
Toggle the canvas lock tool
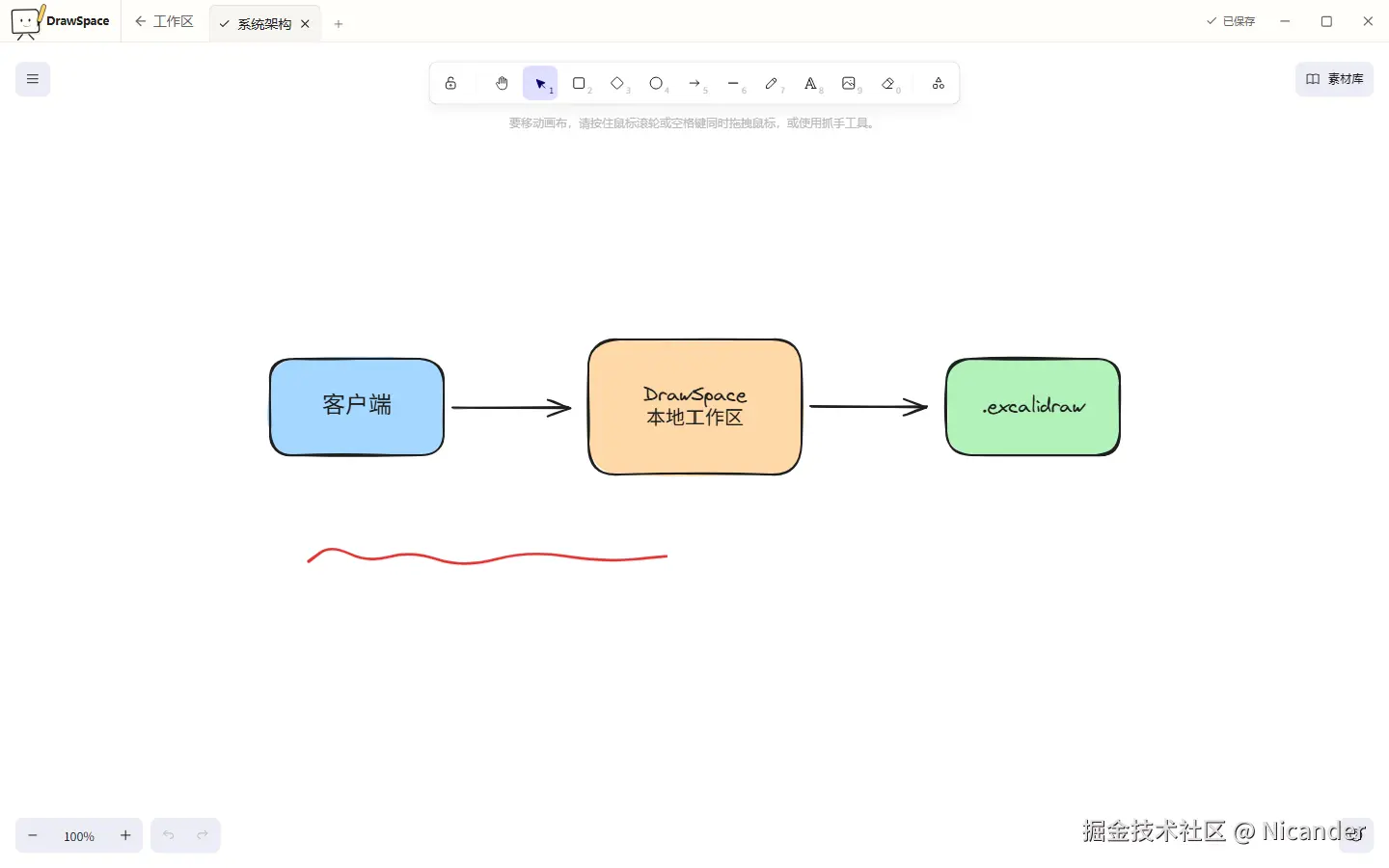[450, 83]
